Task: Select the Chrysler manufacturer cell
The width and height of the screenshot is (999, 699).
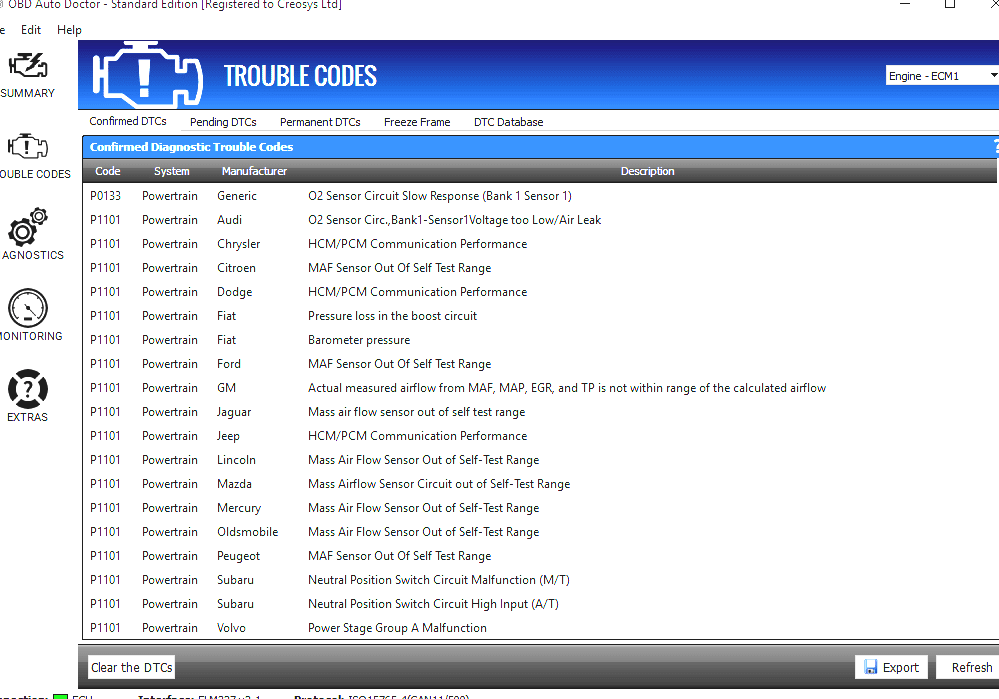Action: coord(238,244)
